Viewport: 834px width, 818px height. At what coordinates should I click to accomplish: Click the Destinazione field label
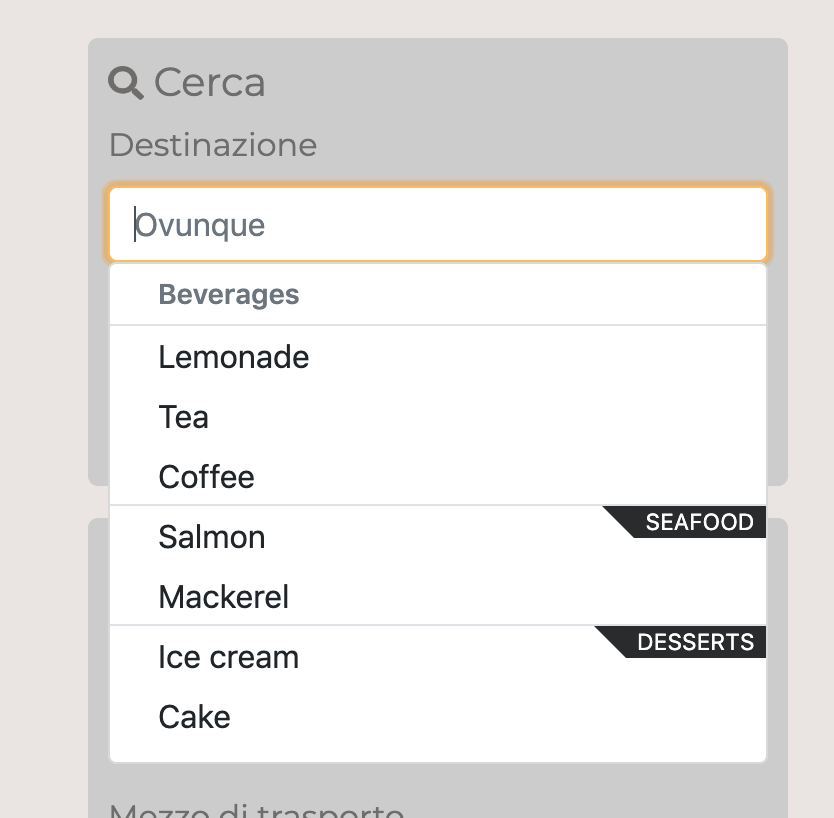click(213, 145)
